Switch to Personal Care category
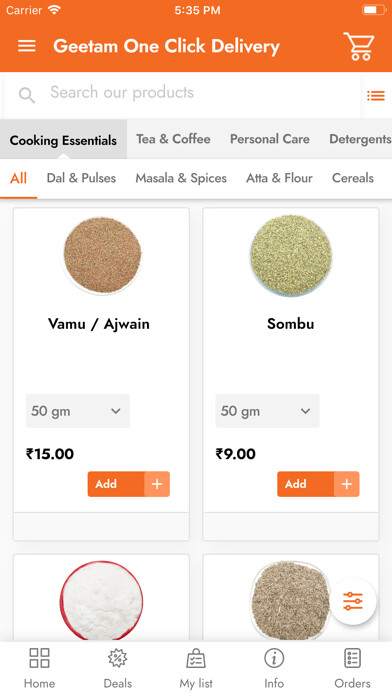 (x=269, y=139)
